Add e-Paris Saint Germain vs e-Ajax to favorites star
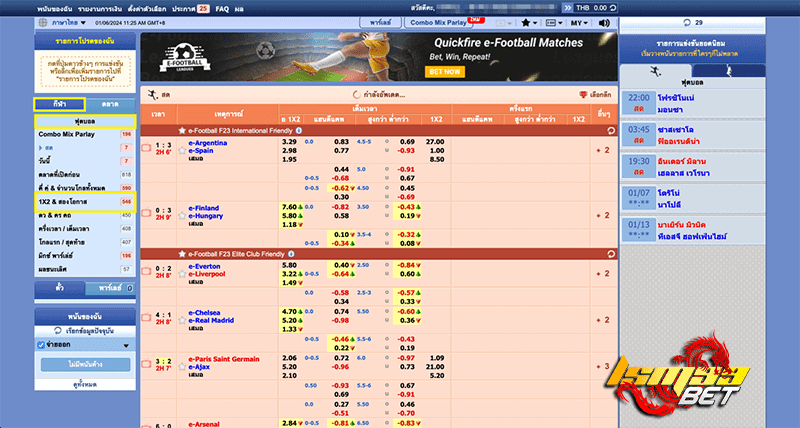800x428 pixels. coord(182,367)
